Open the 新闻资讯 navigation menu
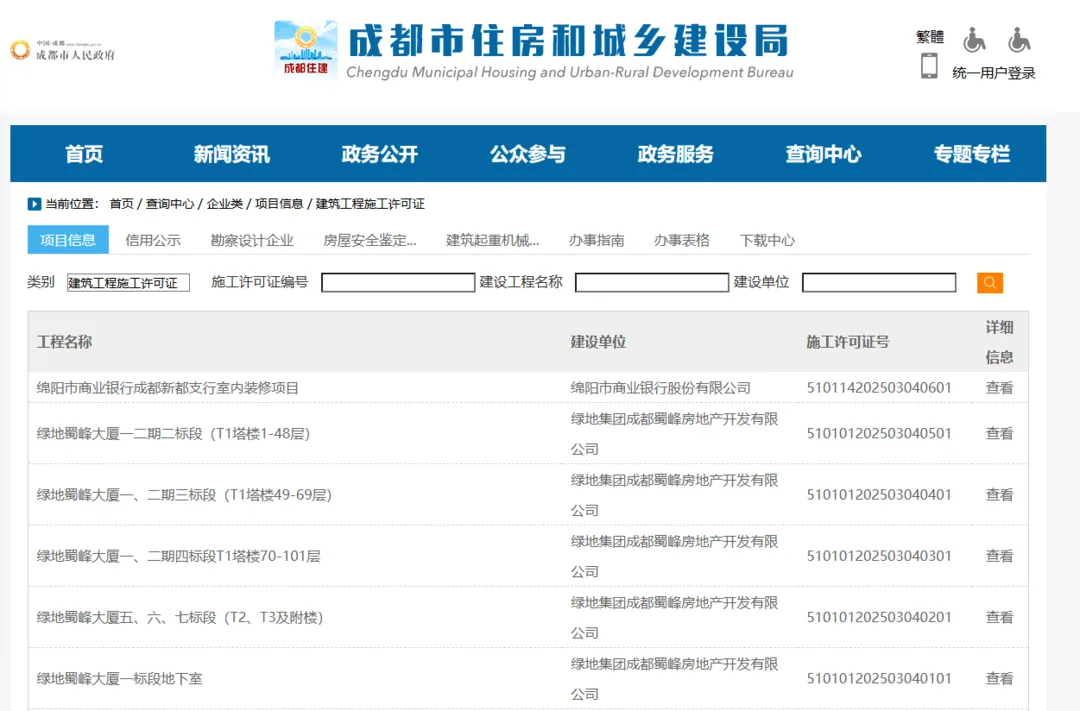Screen dimensions: 1080x711 pos(231,154)
